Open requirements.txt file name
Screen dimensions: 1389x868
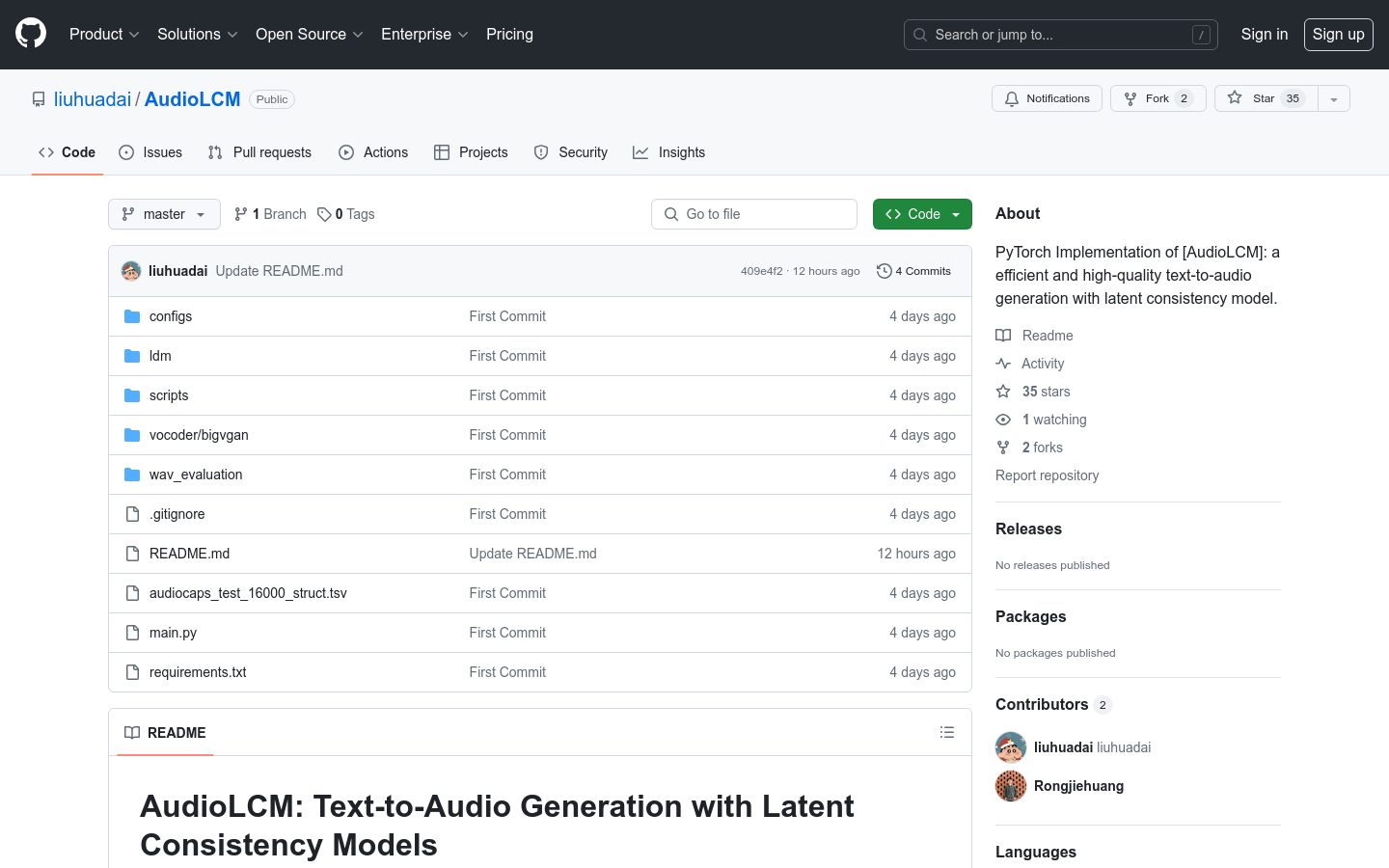coord(198,672)
